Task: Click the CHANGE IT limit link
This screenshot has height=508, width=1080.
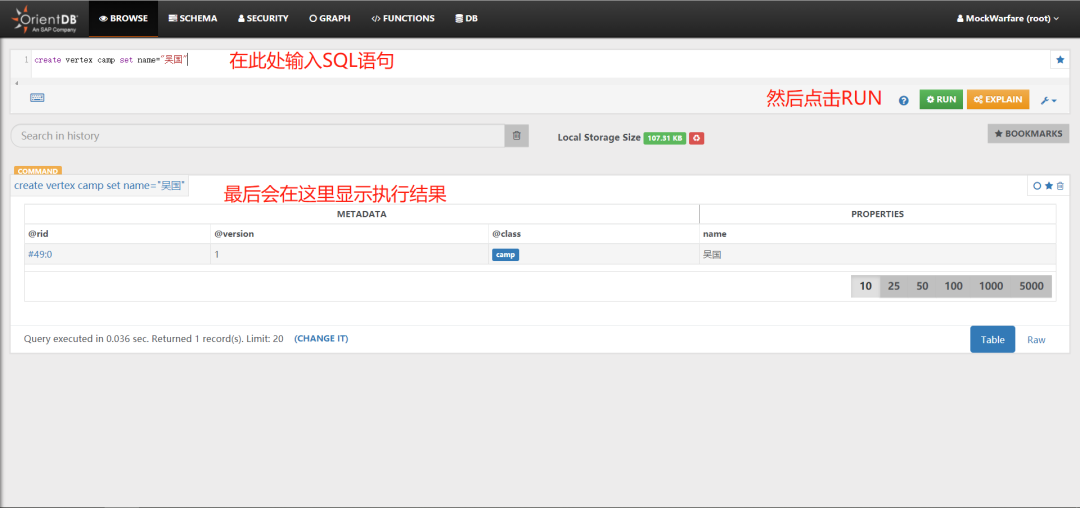Action: click(321, 339)
